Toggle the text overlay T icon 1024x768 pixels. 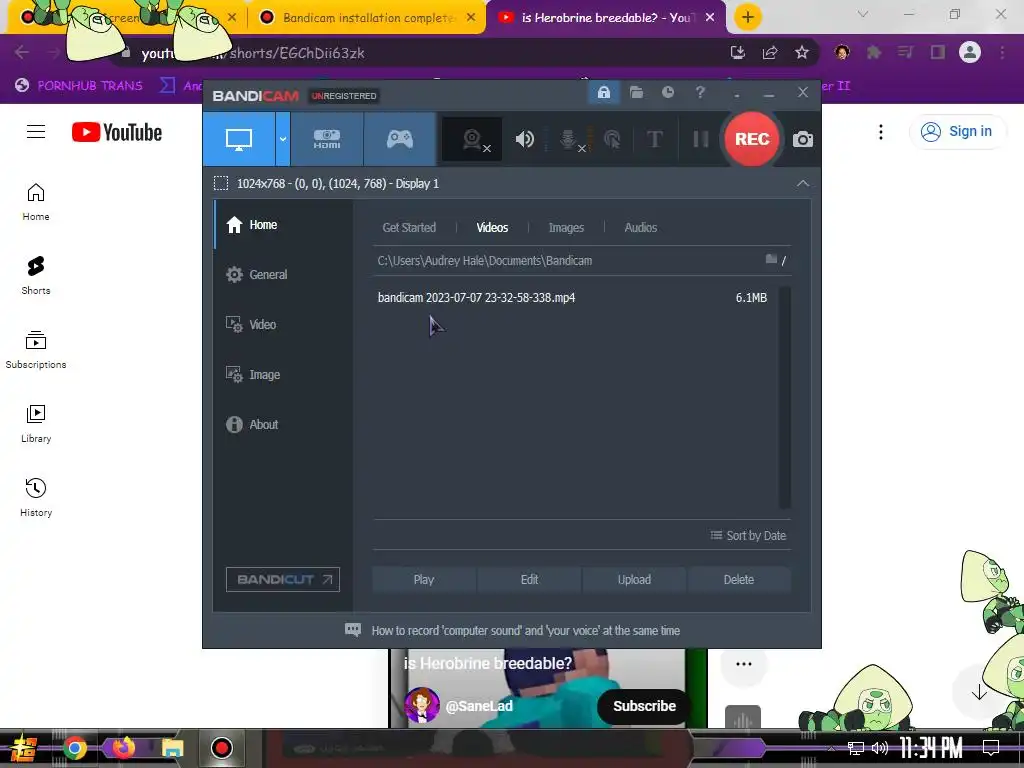[654, 139]
